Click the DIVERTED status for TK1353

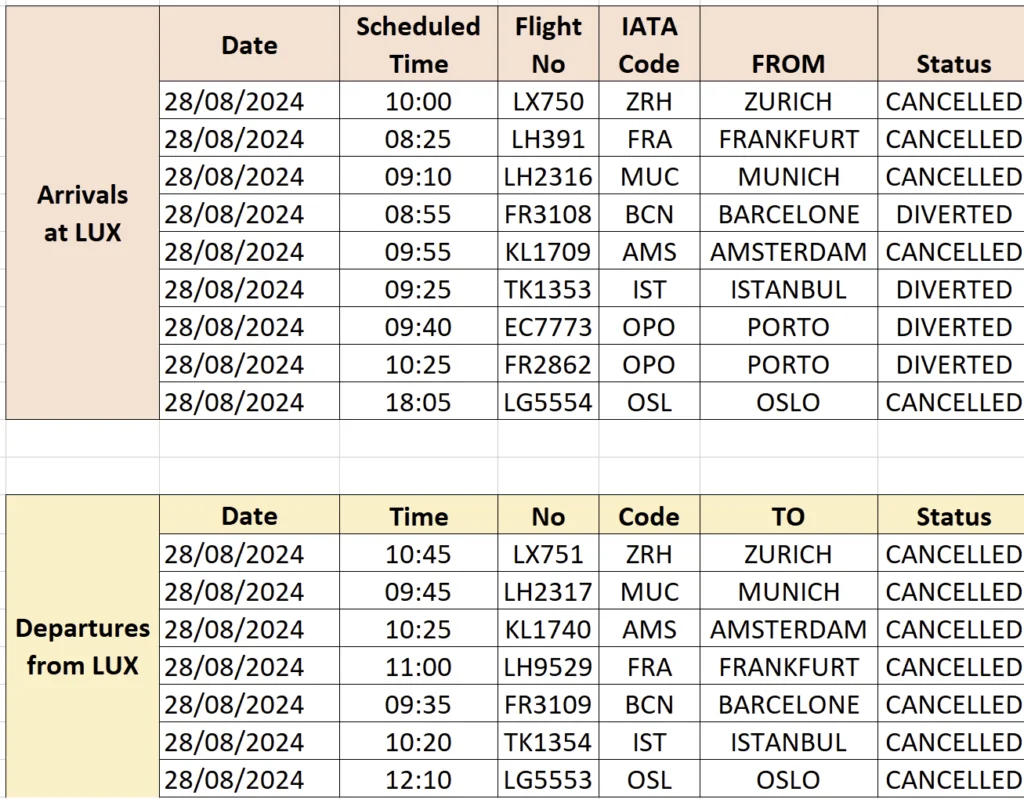[953, 289]
